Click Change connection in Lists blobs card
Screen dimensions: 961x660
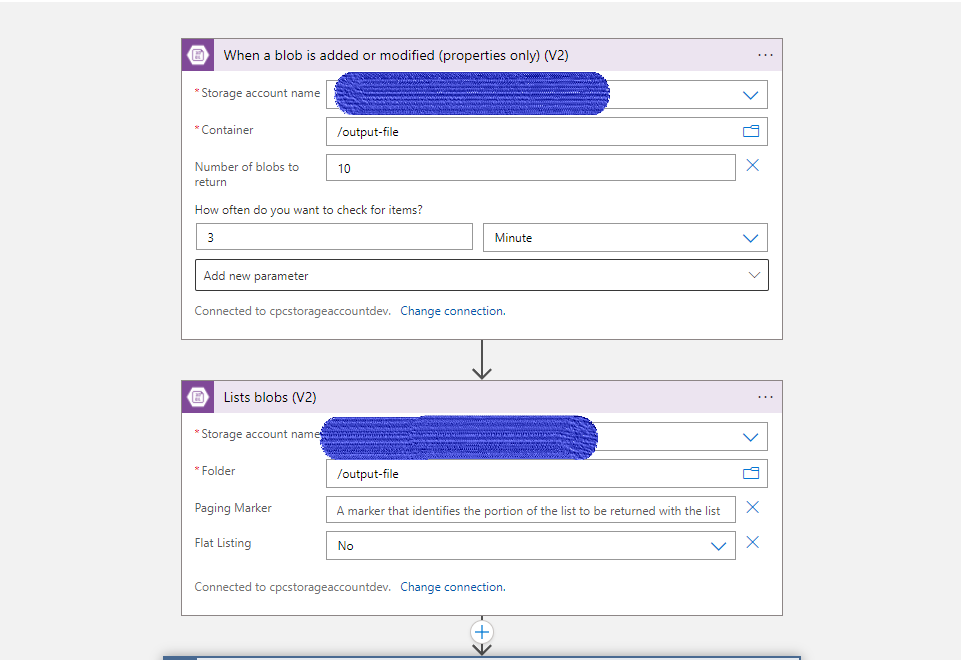pyautogui.click(x=453, y=587)
